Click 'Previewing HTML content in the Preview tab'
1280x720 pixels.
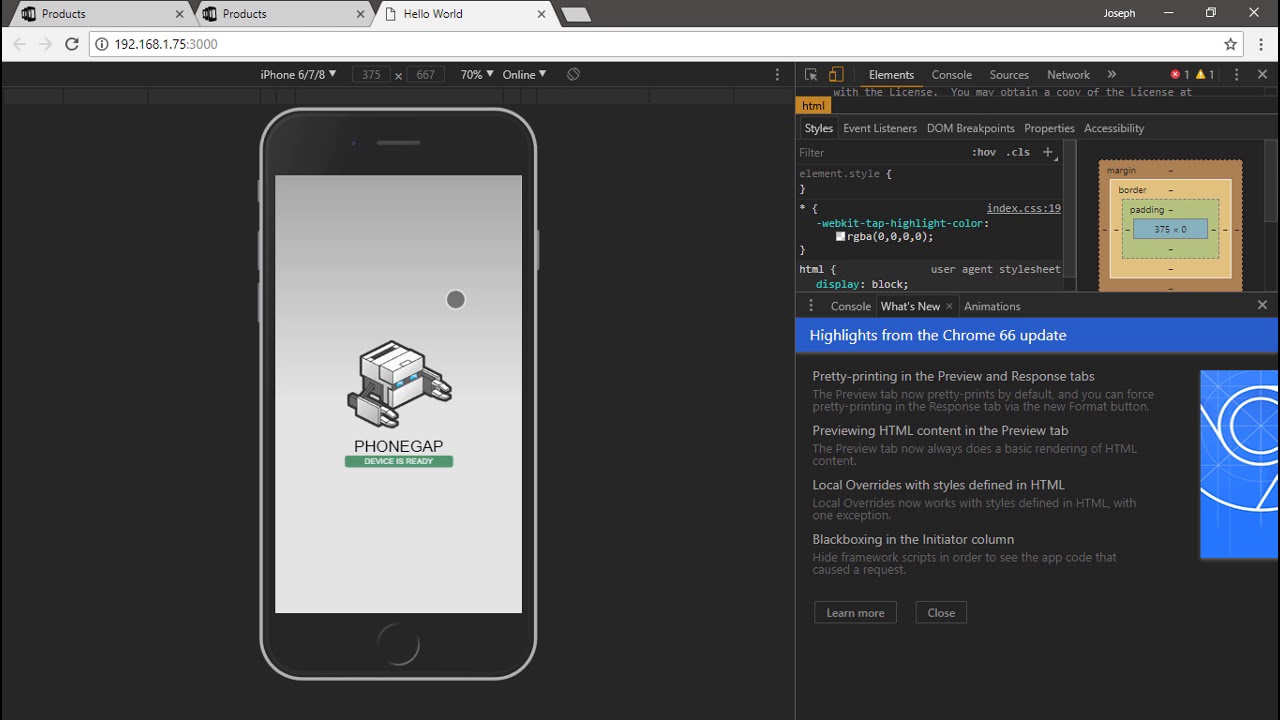click(940, 431)
